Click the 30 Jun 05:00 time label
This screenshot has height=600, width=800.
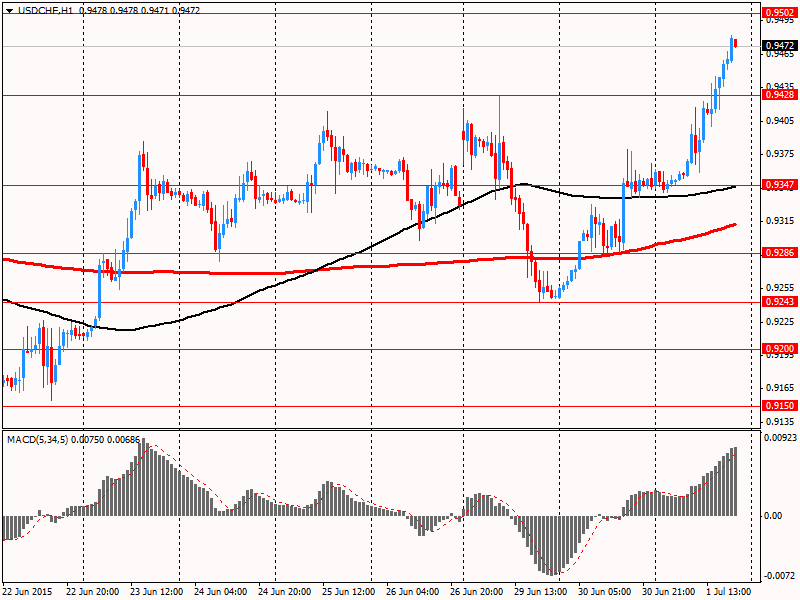[605, 592]
